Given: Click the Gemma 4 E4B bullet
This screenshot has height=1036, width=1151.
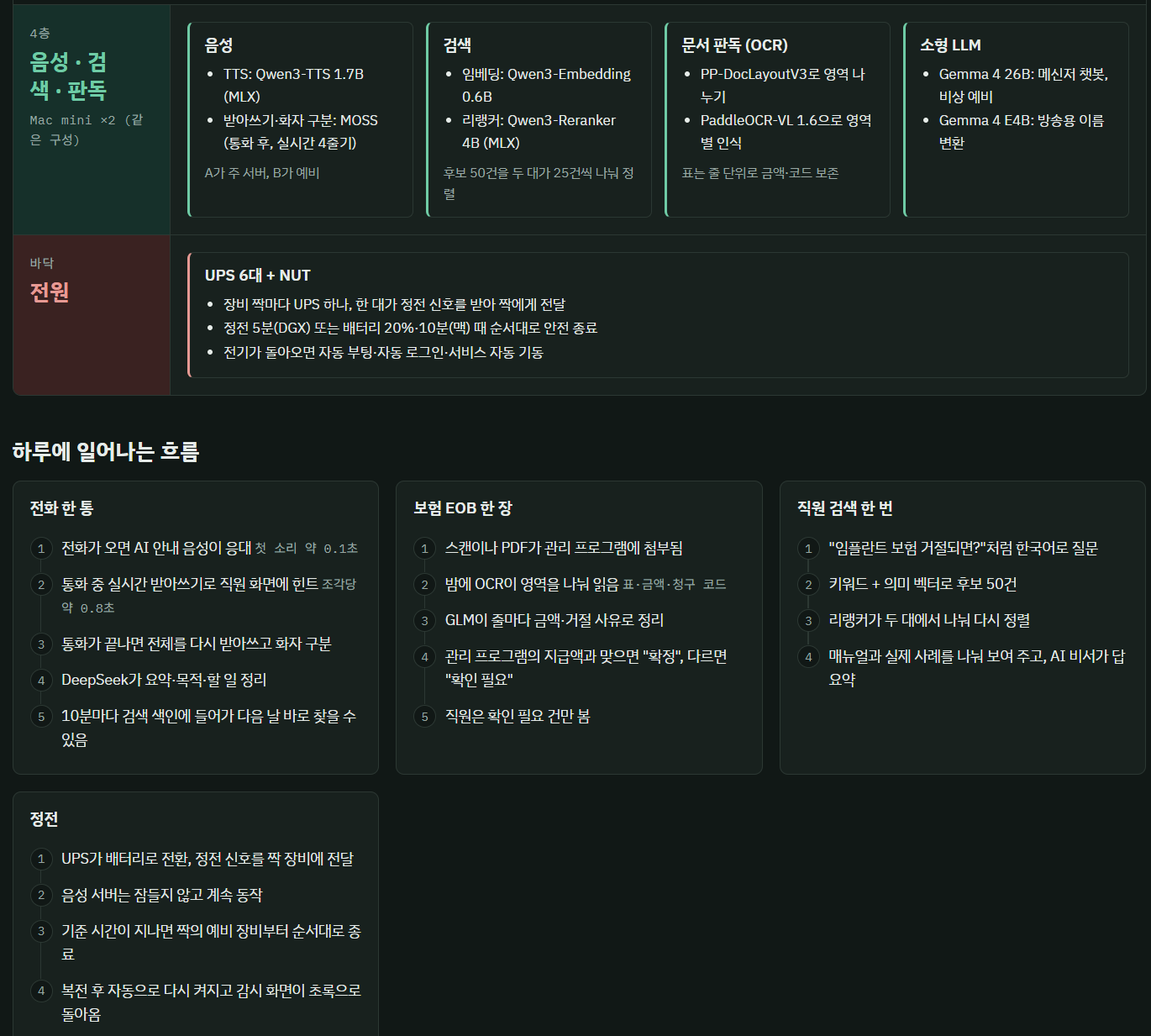Looking at the screenshot, I should pos(1022,131).
